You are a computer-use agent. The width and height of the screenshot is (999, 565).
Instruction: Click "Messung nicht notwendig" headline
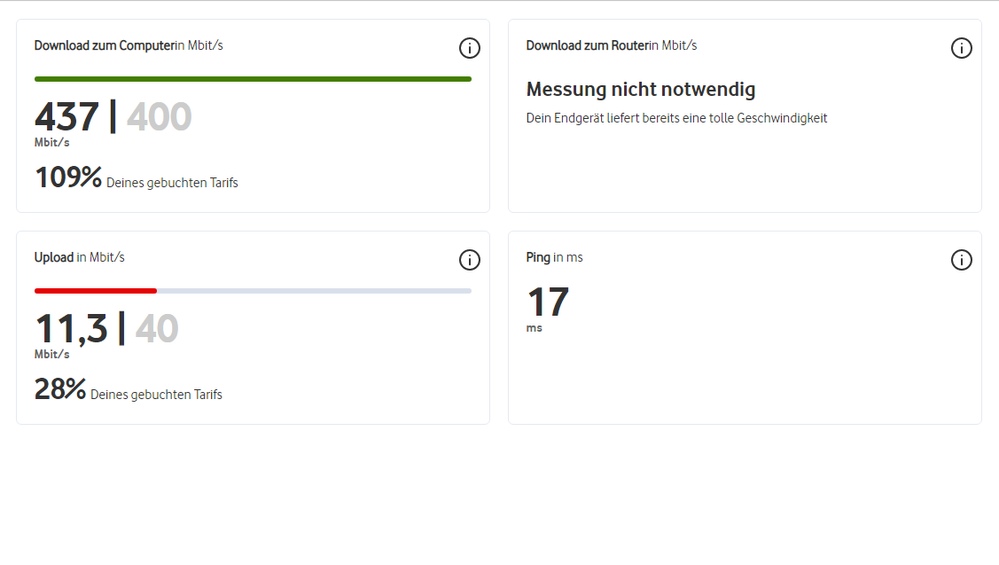pos(641,90)
